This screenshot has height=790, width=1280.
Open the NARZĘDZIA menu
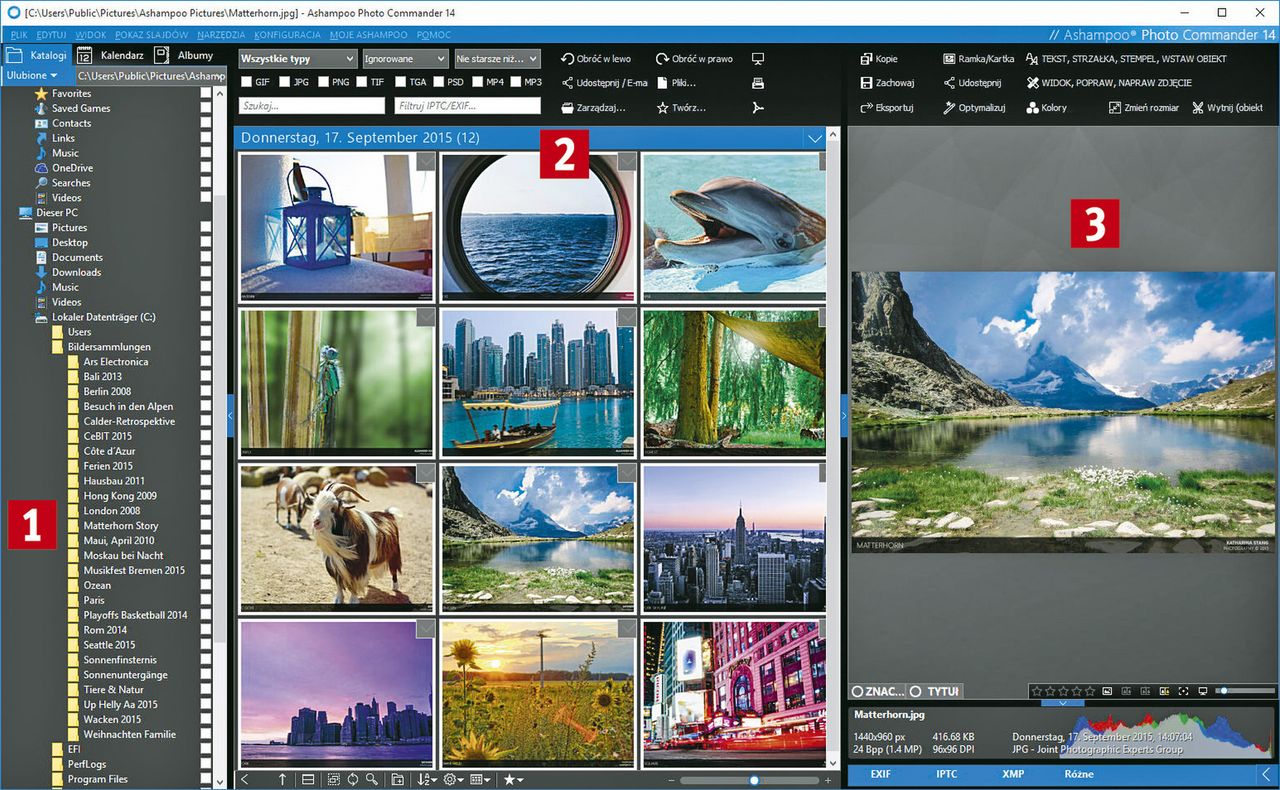pyautogui.click(x=221, y=35)
